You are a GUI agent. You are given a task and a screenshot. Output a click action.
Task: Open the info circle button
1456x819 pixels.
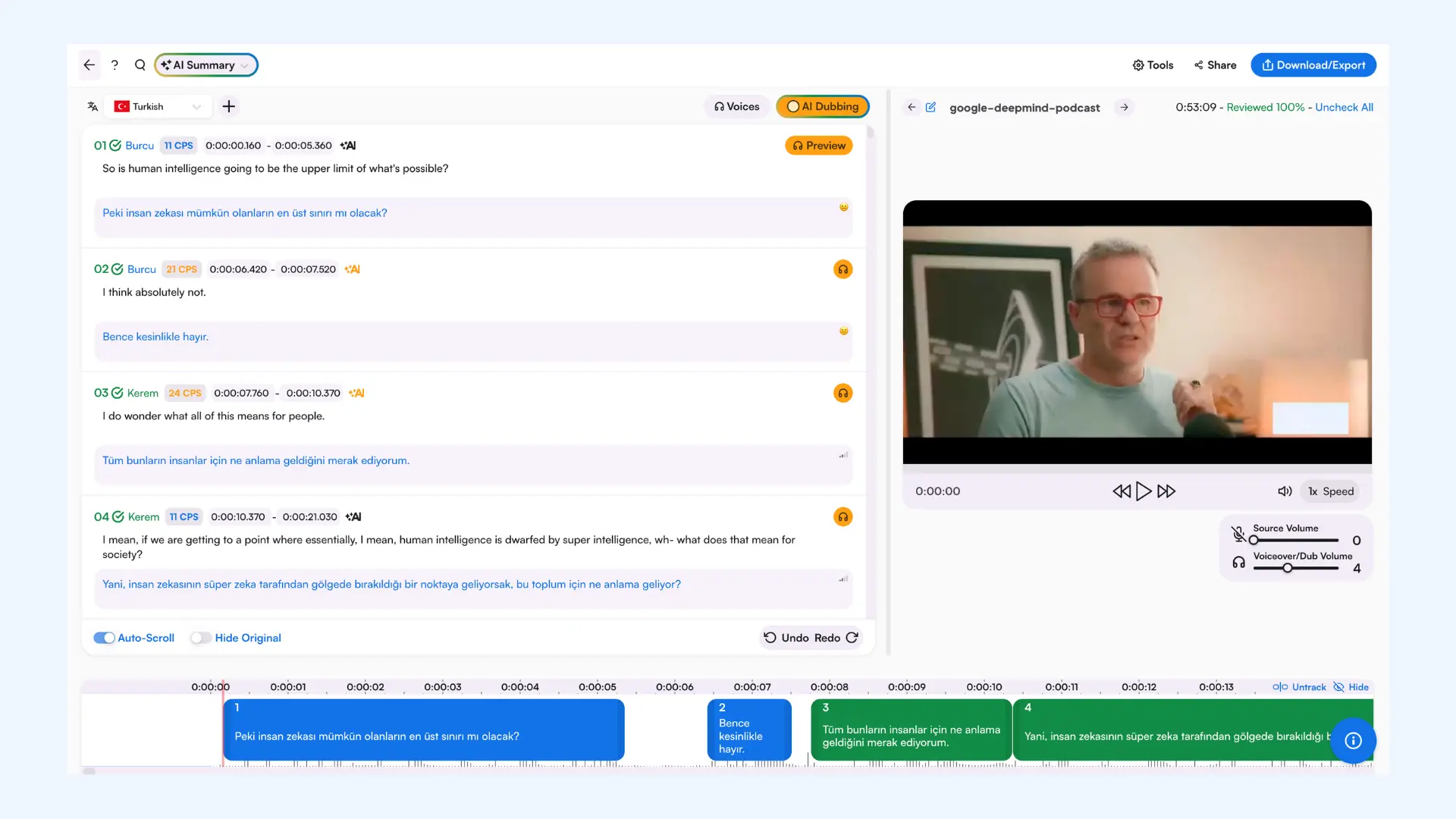[1353, 741]
